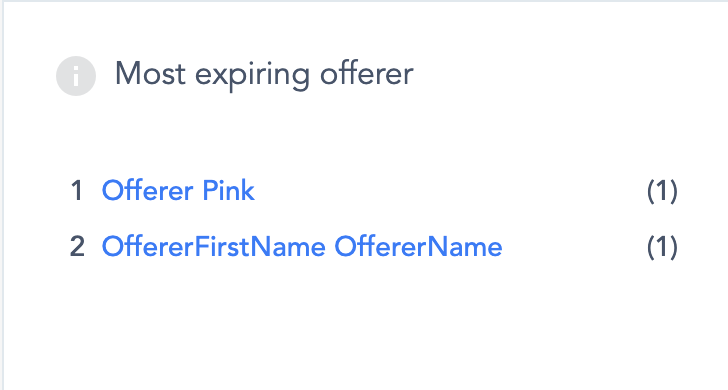
Task: Click the letter i inside the info circle
Action: pyautogui.click(x=76, y=76)
